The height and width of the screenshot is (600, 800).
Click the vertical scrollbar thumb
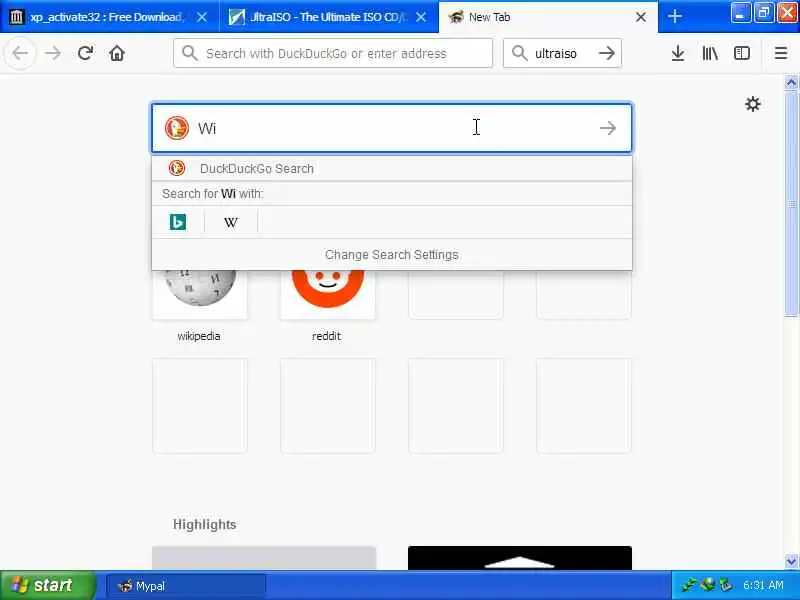(x=791, y=204)
